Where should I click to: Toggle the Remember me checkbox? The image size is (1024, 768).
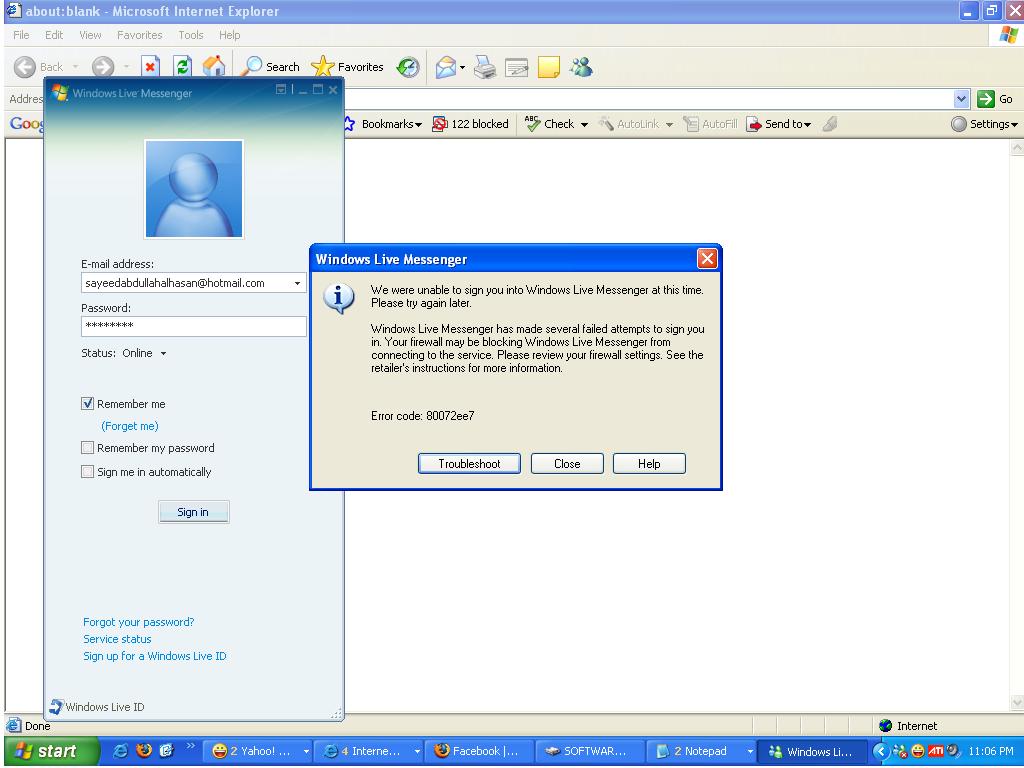tap(88, 404)
